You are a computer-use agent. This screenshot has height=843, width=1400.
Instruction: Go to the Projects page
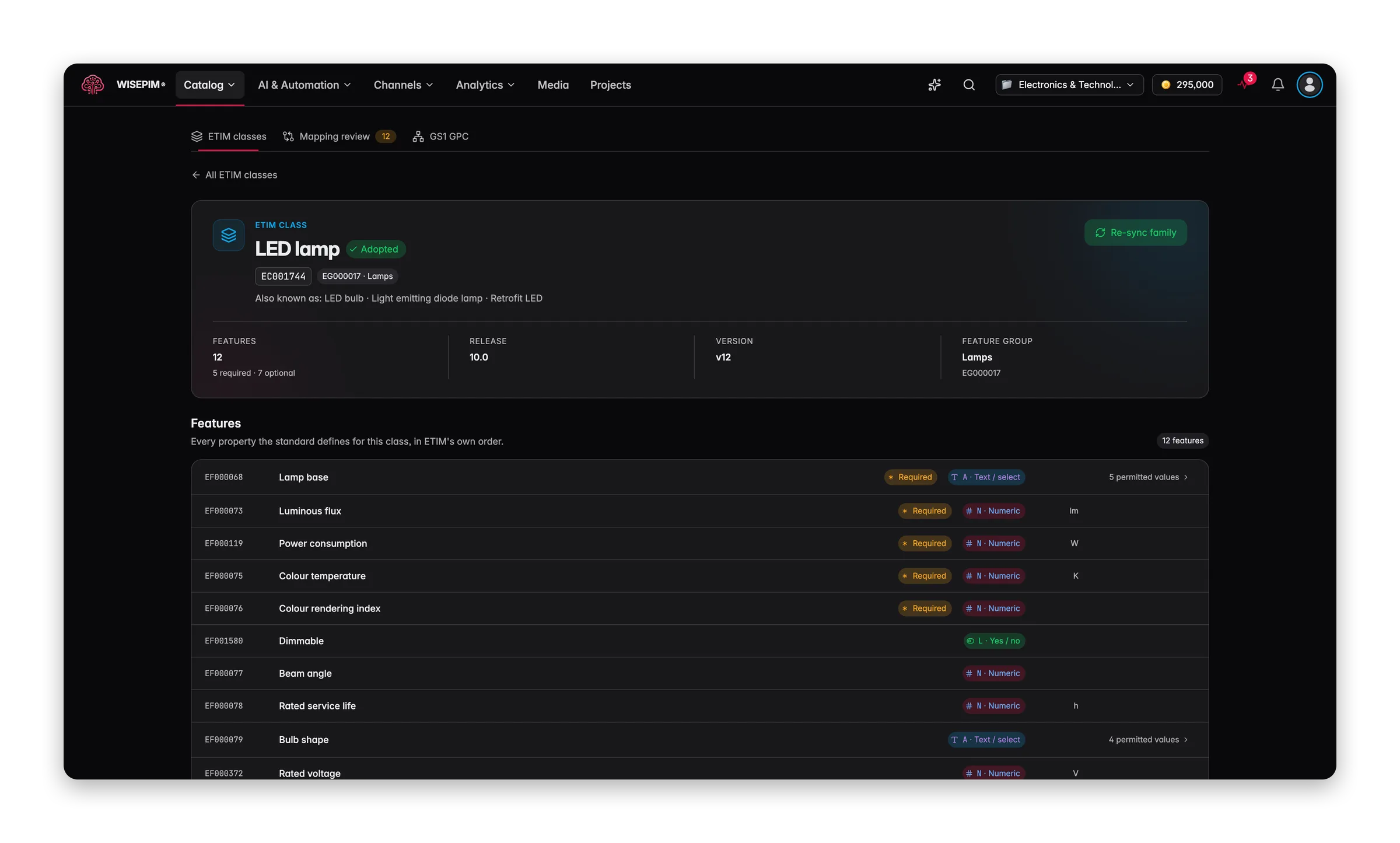coord(610,85)
